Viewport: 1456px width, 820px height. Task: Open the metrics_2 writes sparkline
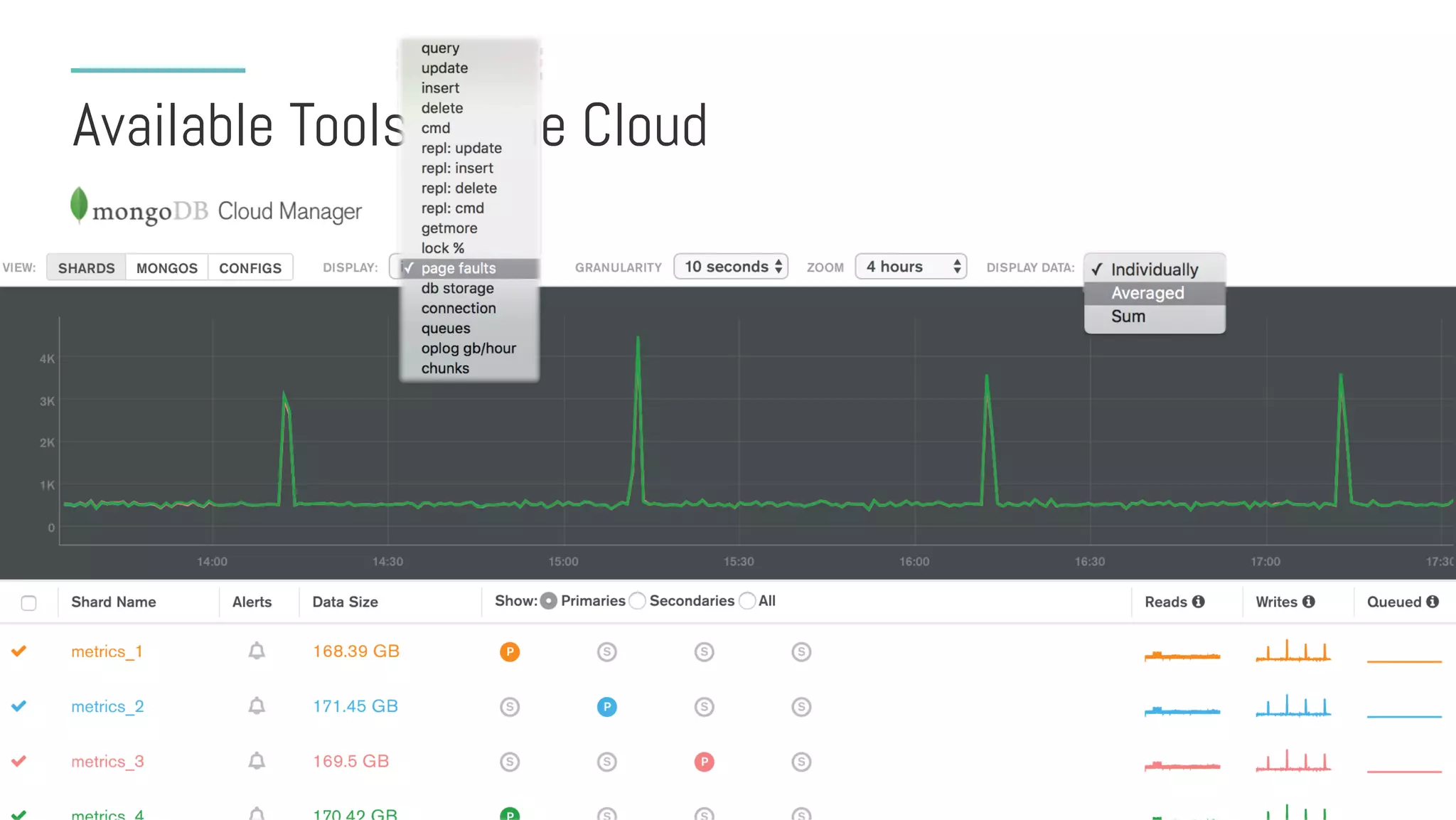pyautogui.click(x=1293, y=705)
